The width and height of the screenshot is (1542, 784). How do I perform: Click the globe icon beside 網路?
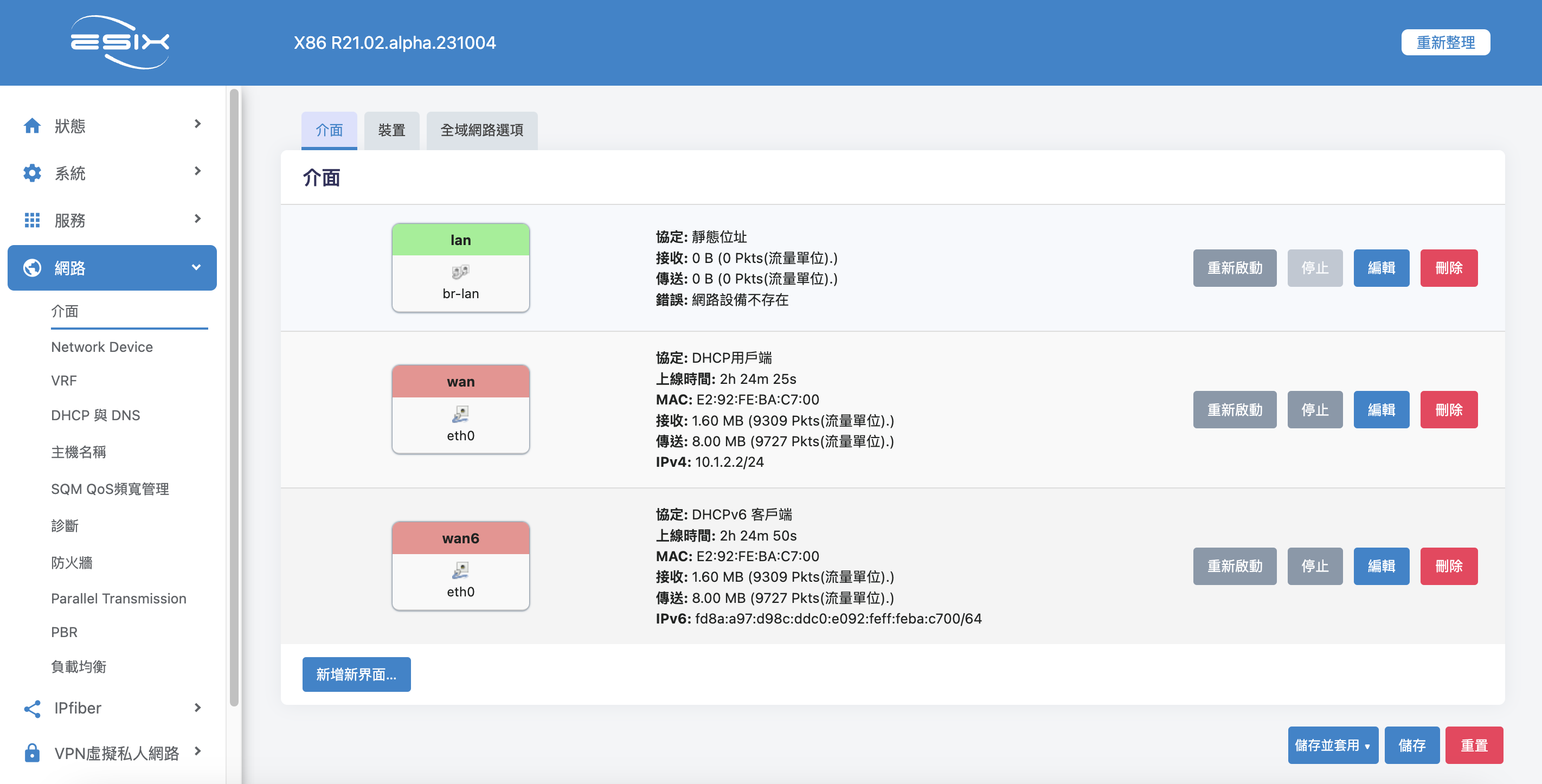[x=32, y=267]
